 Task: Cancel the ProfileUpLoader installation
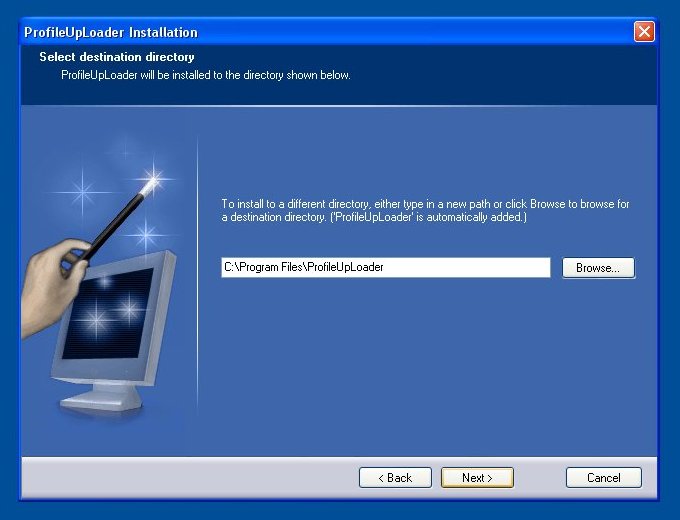604,477
